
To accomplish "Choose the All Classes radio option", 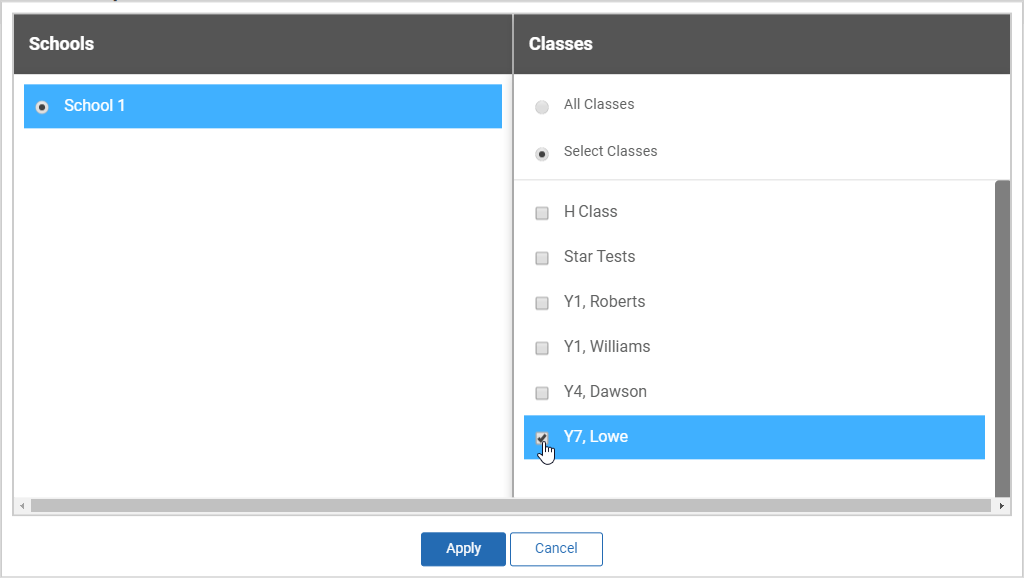I will click(542, 107).
